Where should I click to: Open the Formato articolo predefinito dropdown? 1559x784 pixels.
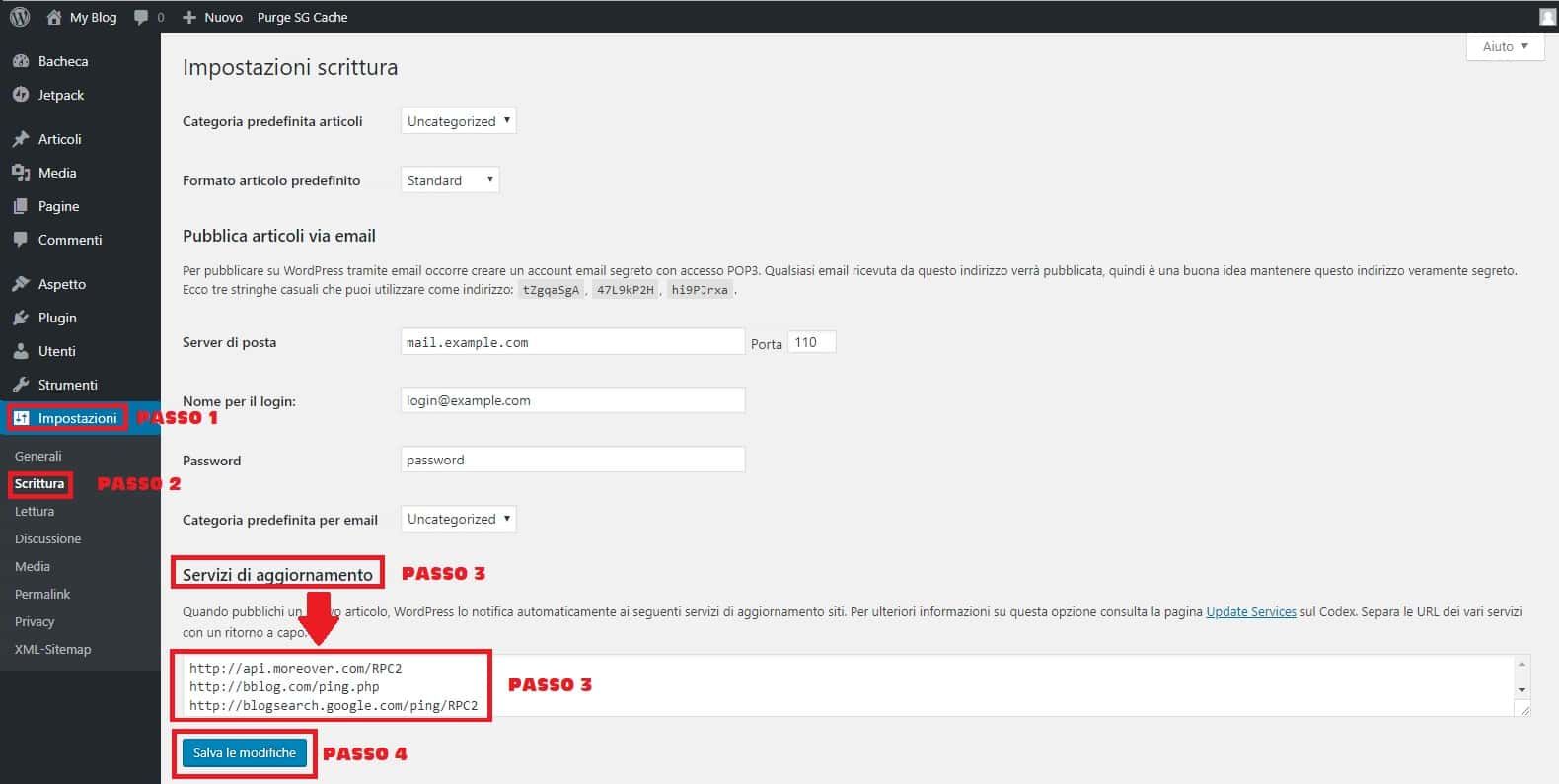[x=449, y=180]
